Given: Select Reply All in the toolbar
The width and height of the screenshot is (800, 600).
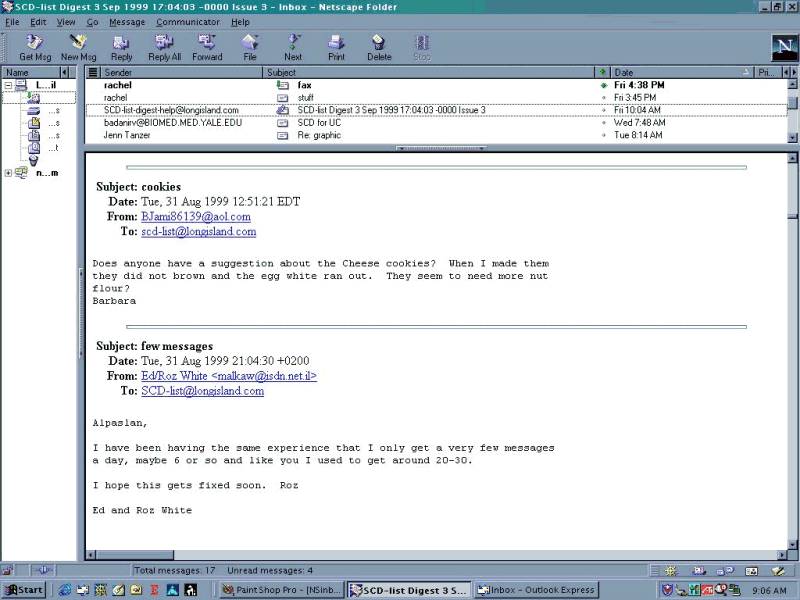Looking at the screenshot, I should click(x=163, y=46).
